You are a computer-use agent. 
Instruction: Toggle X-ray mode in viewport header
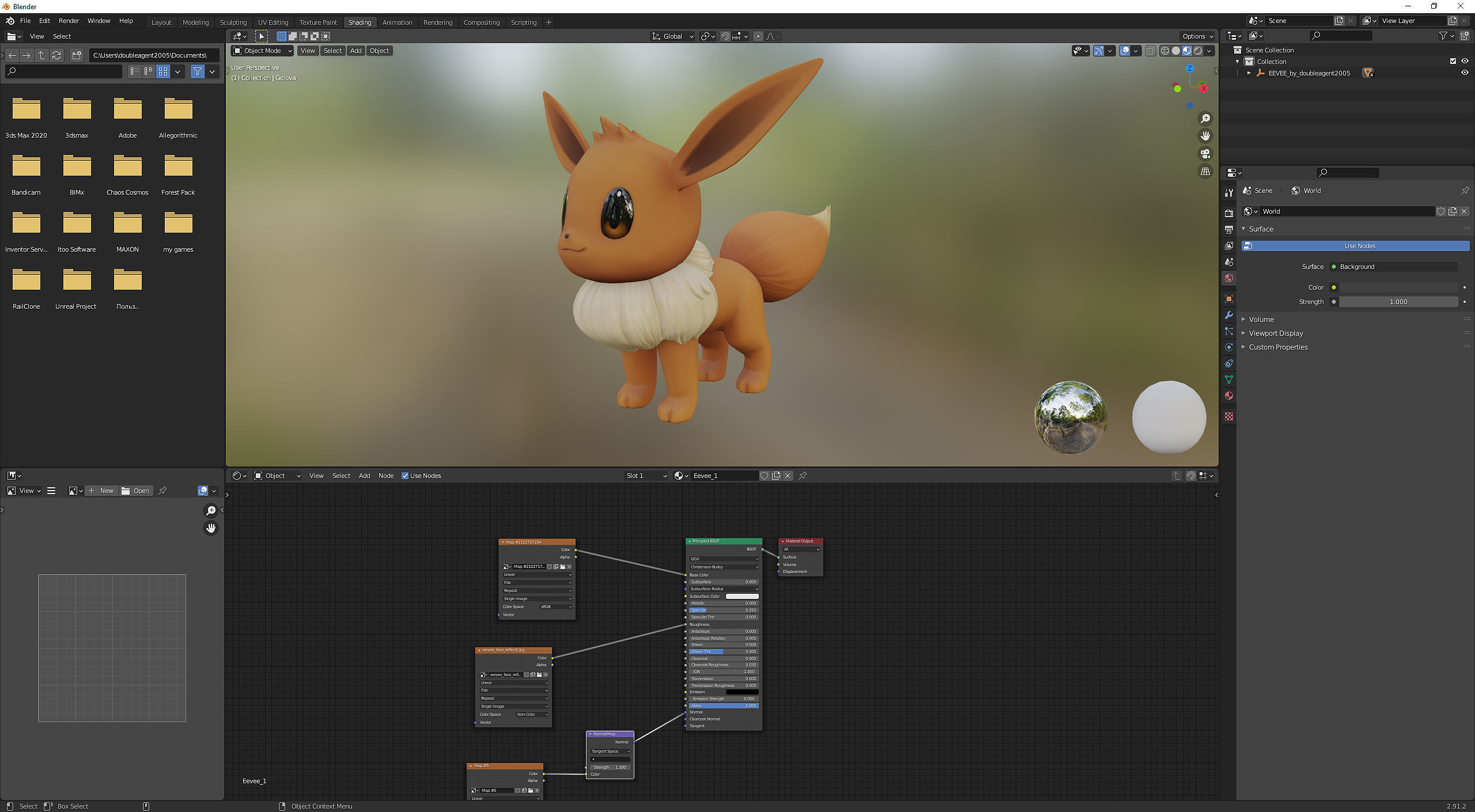click(1151, 51)
